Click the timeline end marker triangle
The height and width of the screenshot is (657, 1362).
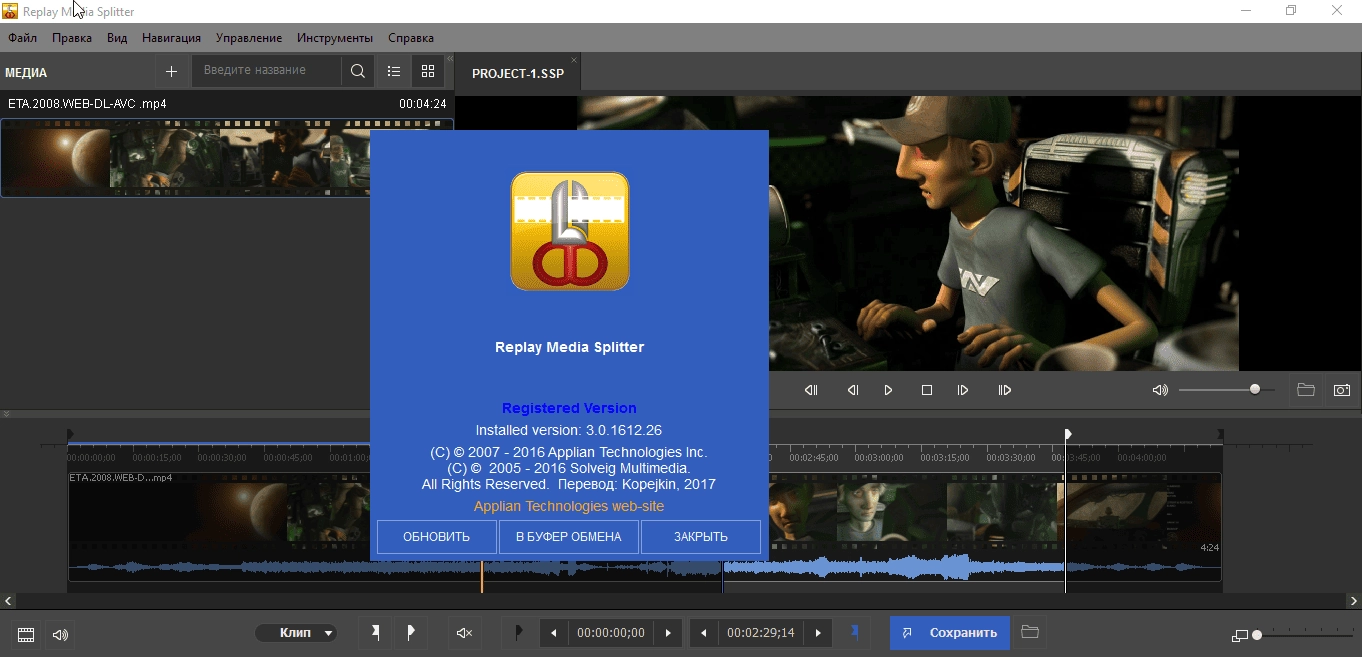tap(1220, 434)
